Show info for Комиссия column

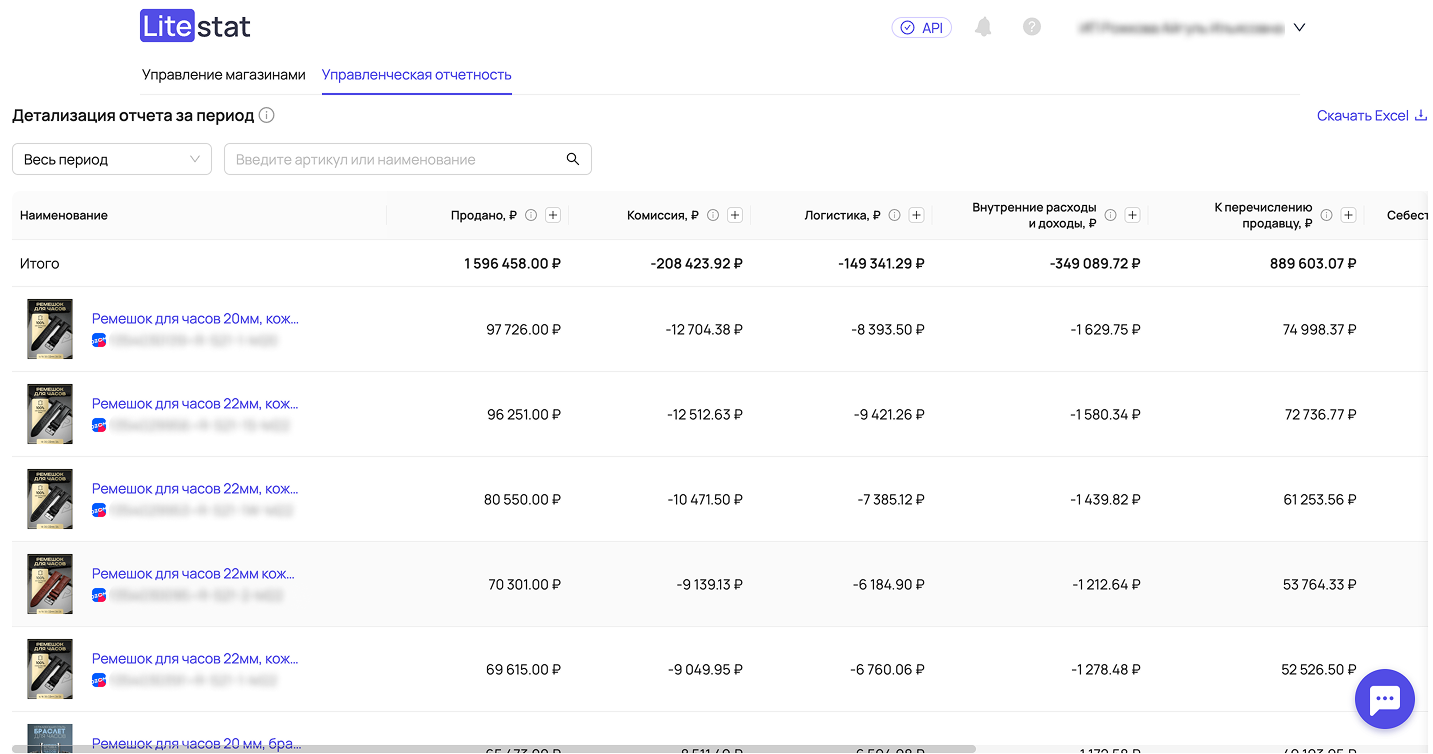(x=713, y=215)
